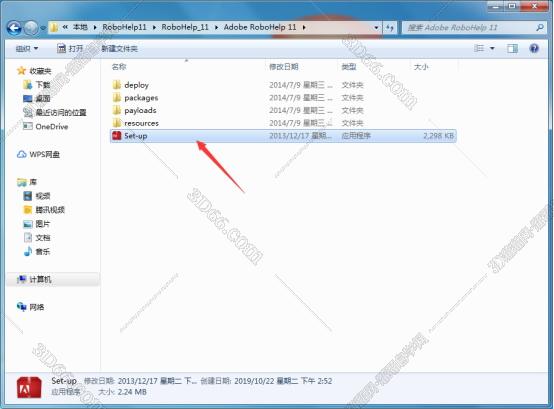Viewport: 554px width, 409px height.
Task: Refresh the current folder view
Action: click(390, 27)
